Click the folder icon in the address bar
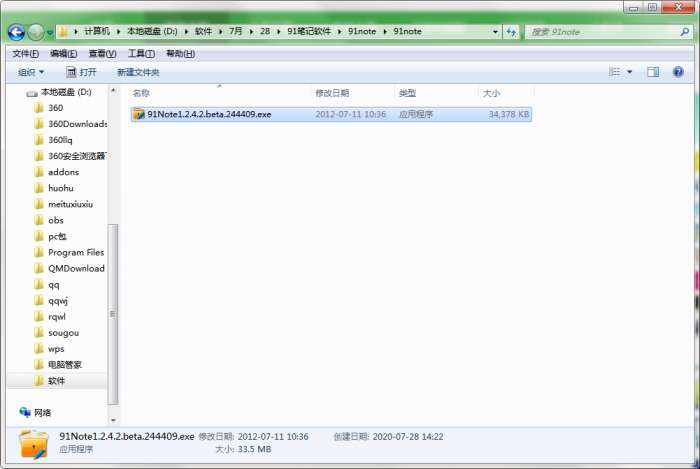Viewport: 700px width, 469px height. (63, 32)
